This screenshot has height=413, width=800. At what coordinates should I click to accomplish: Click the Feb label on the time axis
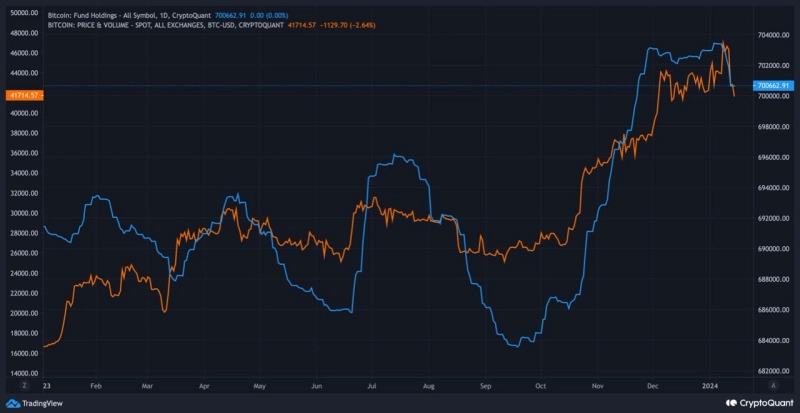coord(95,384)
